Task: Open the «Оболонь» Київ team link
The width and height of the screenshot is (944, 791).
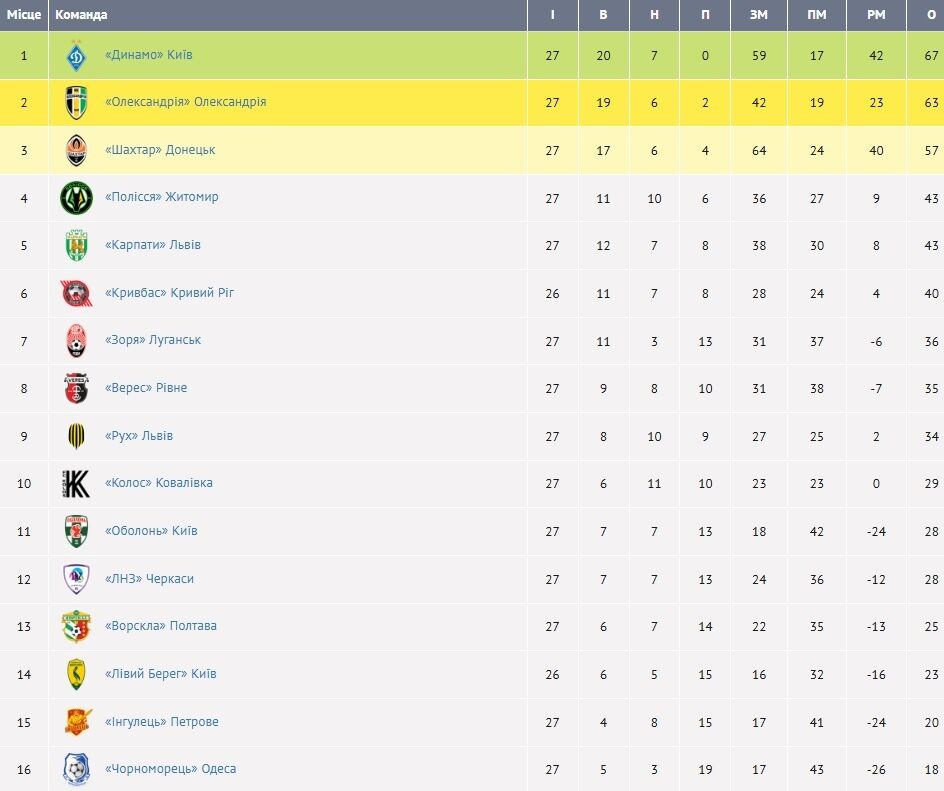Action: click(151, 531)
